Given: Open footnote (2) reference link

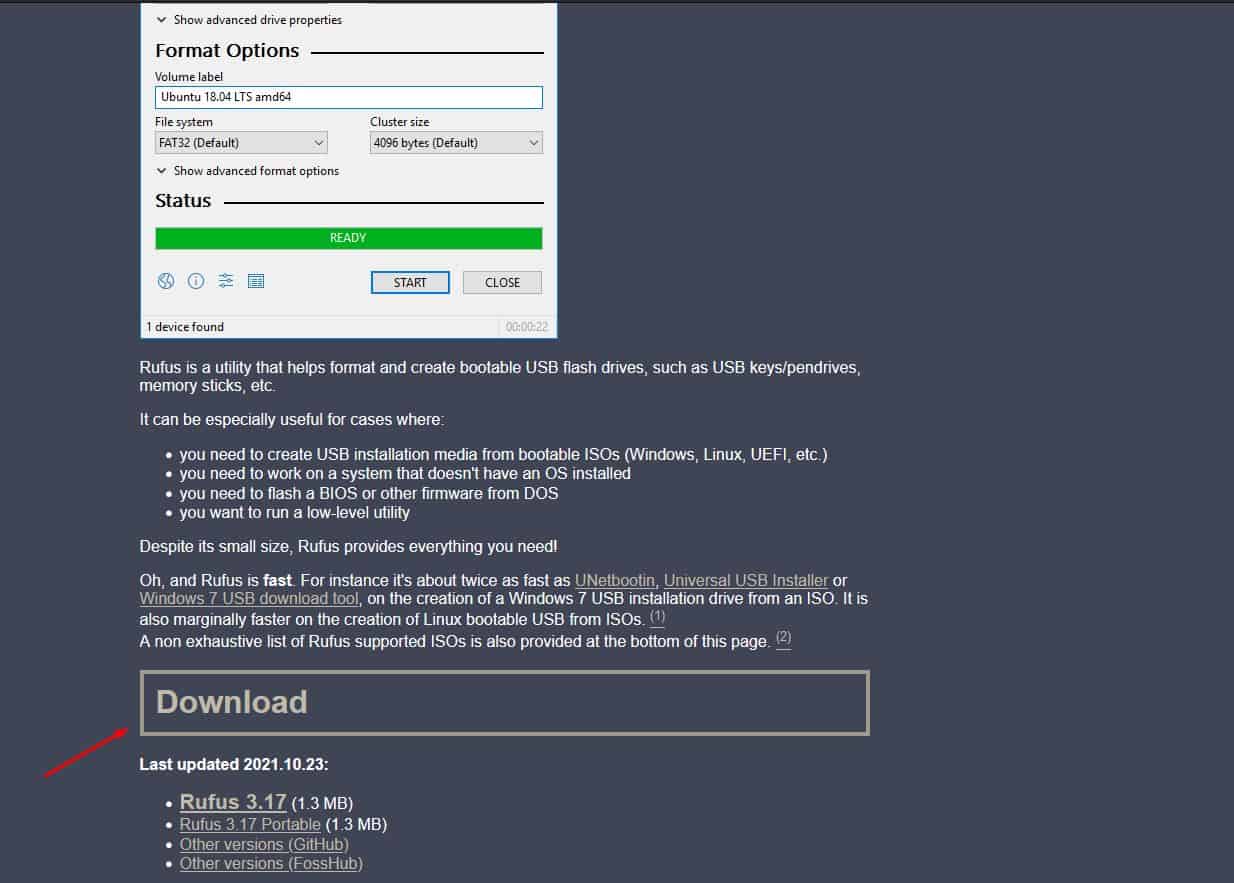Looking at the screenshot, I should click(x=783, y=638).
